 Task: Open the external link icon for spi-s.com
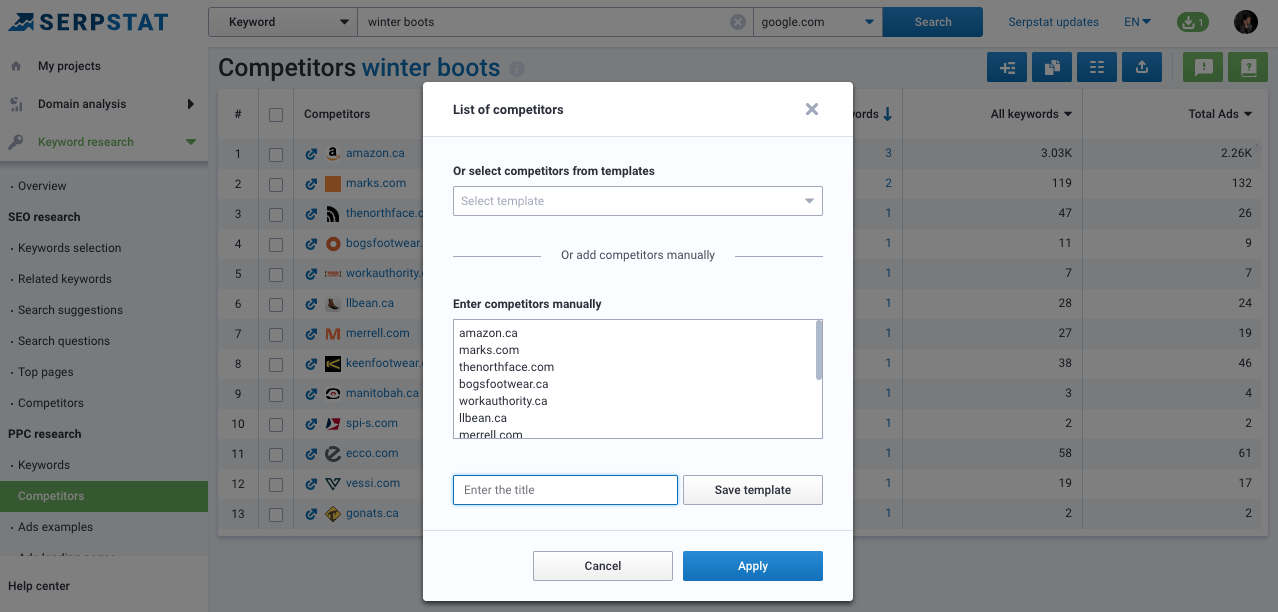(311, 424)
